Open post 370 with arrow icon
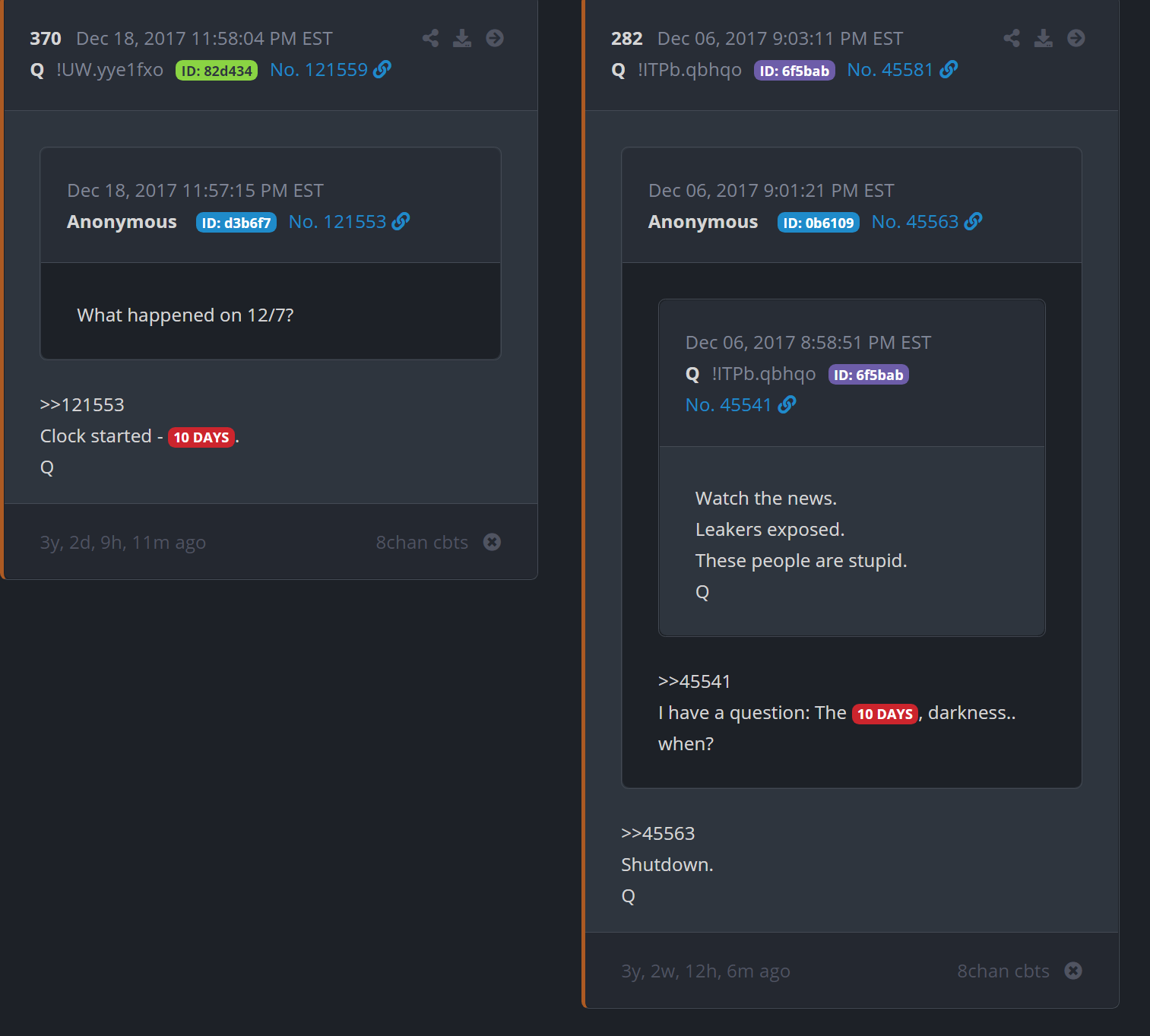The image size is (1150, 1036). point(495,38)
